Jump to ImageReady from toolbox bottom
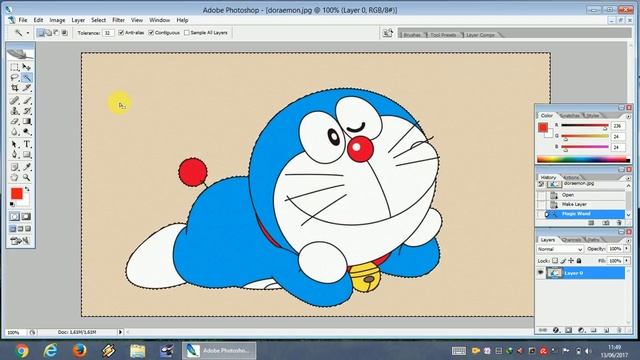 [x=20, y=241]
